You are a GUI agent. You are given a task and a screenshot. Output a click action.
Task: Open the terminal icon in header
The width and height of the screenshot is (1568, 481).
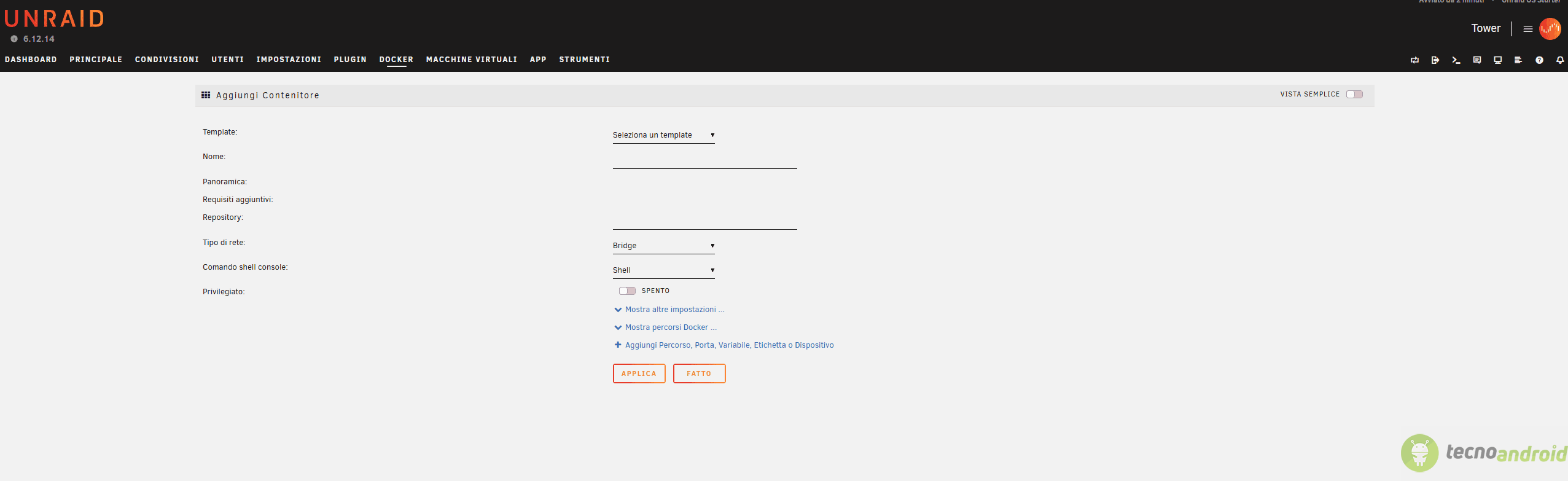pyautogui.click(x=1456, y=60)
